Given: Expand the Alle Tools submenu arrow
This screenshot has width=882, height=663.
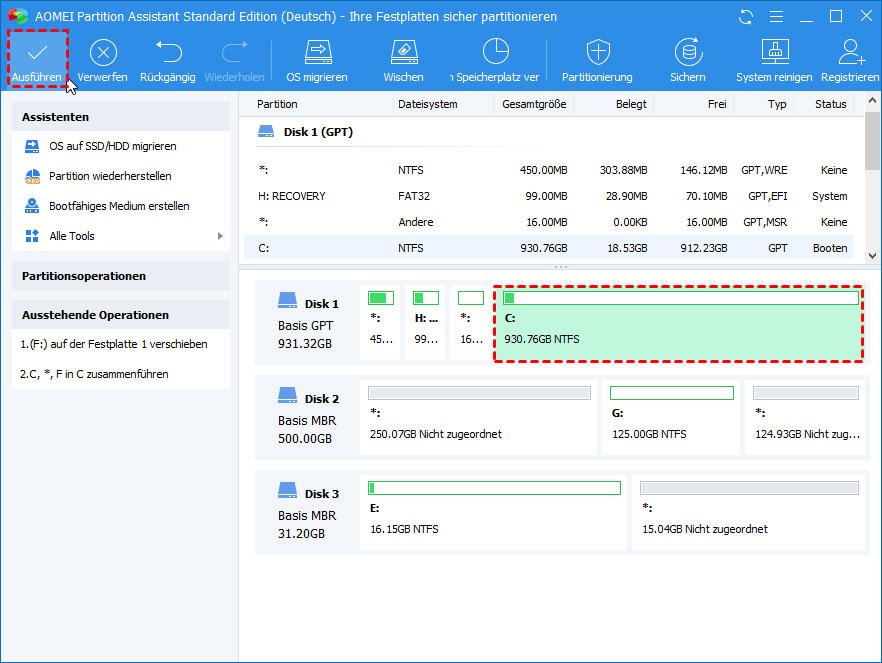Looking at the screenshot, I should click(220, 236).
